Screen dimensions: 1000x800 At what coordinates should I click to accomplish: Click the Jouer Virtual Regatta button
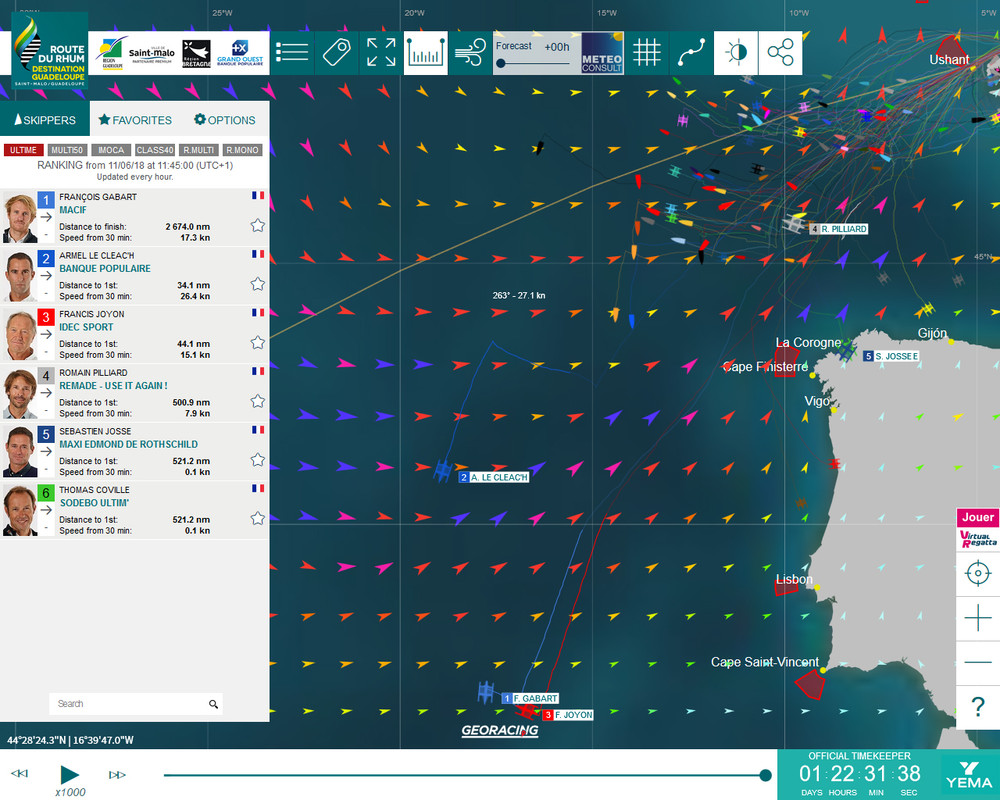pos(978,529)
